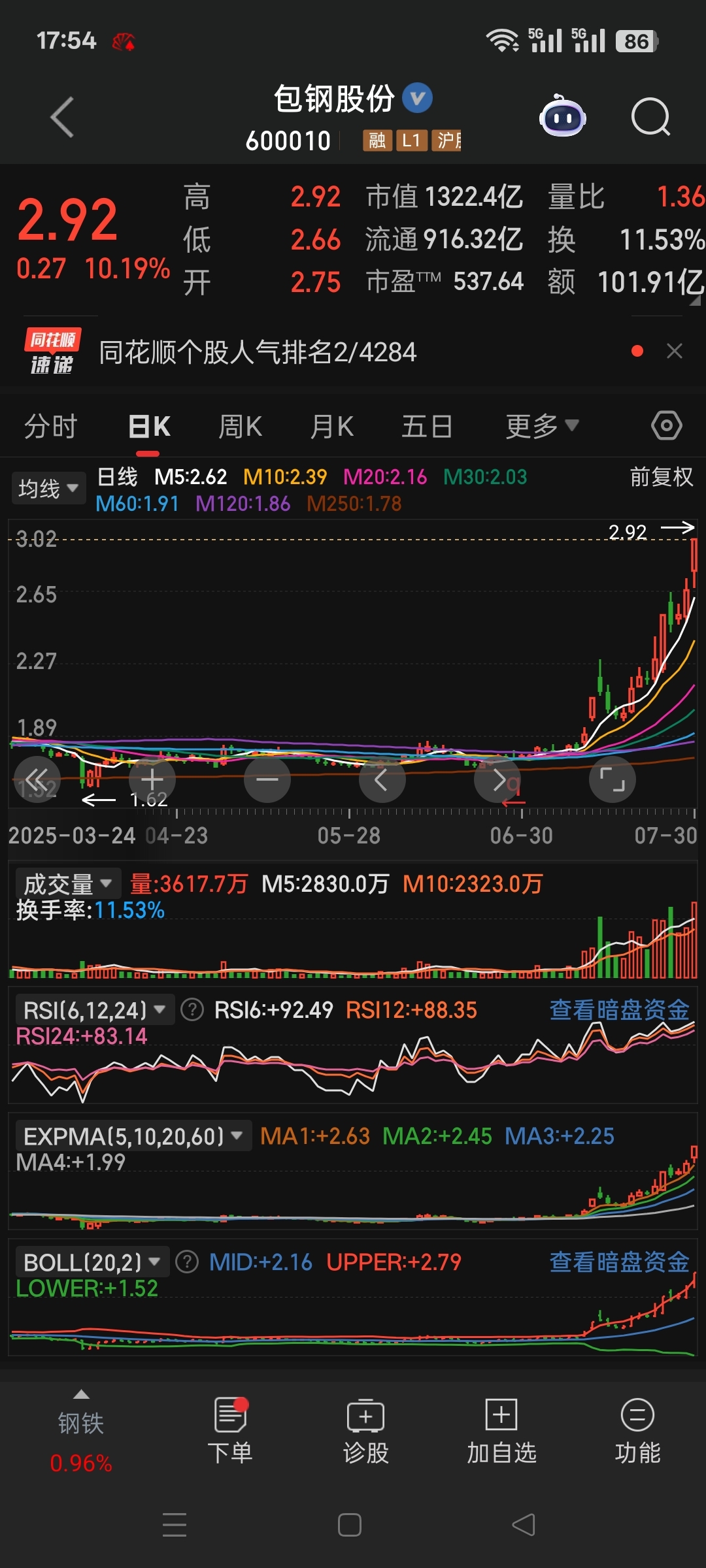The width and height of the screenshot is (706, 1568).
Task: Open the robot AI assistant icon
Action: (562, 116)
